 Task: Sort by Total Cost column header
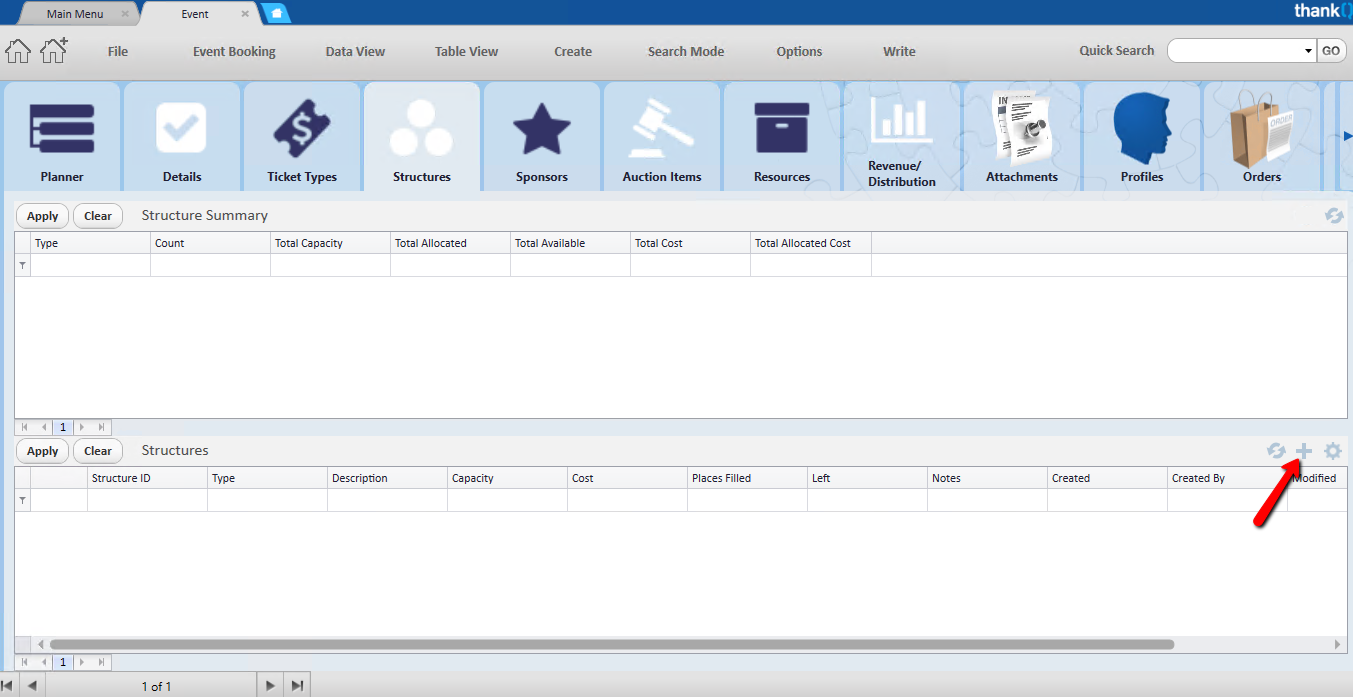(x=690, y=243)
